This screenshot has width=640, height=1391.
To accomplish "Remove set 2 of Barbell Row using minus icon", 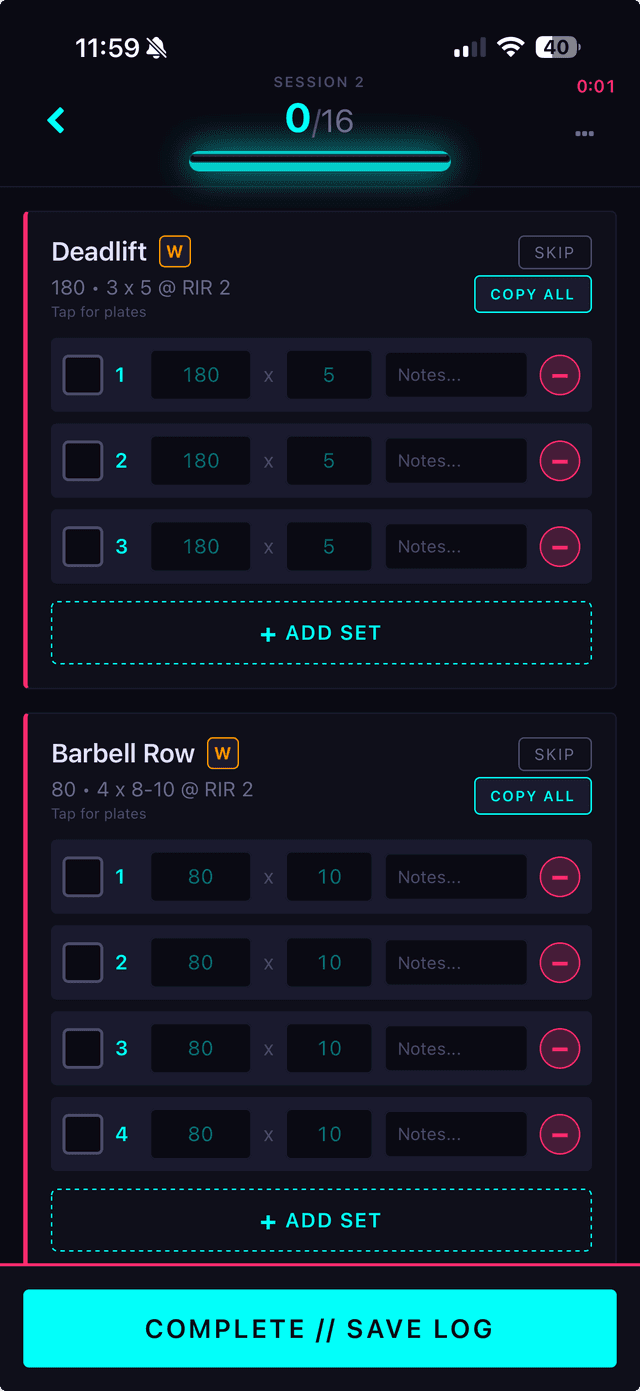I will [x=560, y=962].
